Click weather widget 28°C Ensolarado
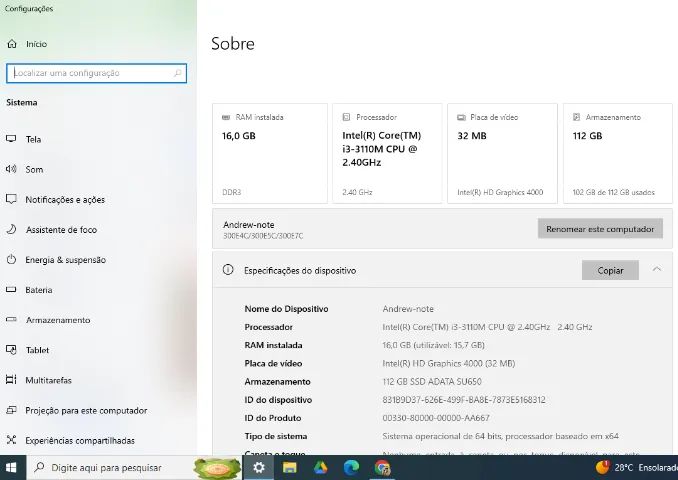Viewport: 678px width, 480px height. tap(636, 467)
